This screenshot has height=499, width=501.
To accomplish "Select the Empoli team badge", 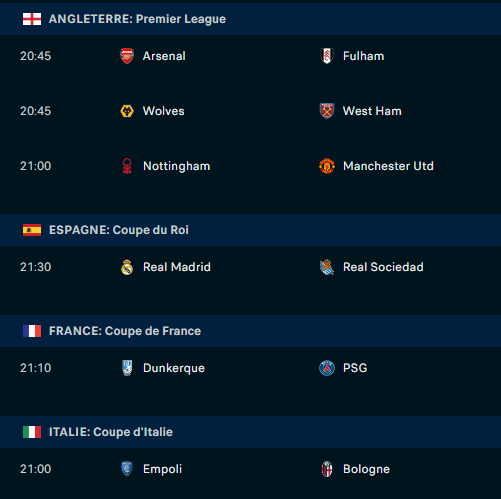I will pyautogui.click(x=127, y=469).
